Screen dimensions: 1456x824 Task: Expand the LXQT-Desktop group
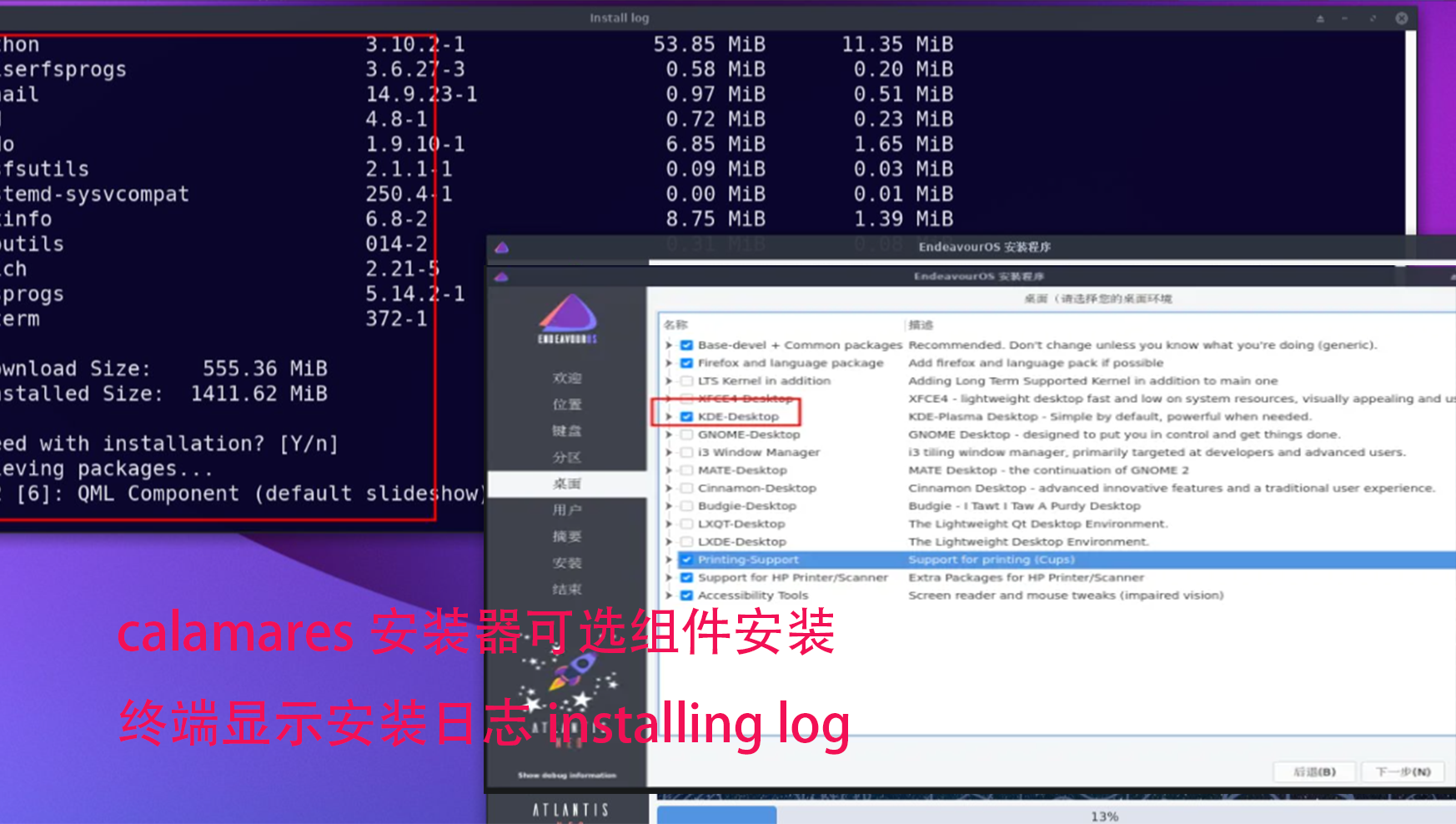pyautogui.click(x=669, y=525)
